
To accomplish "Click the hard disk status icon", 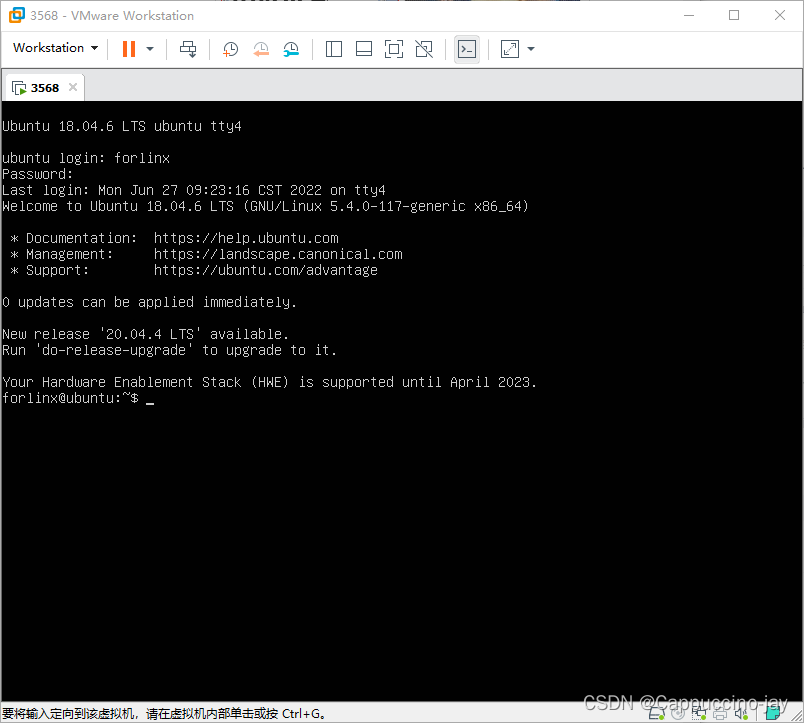I will [x=656, y=713].
